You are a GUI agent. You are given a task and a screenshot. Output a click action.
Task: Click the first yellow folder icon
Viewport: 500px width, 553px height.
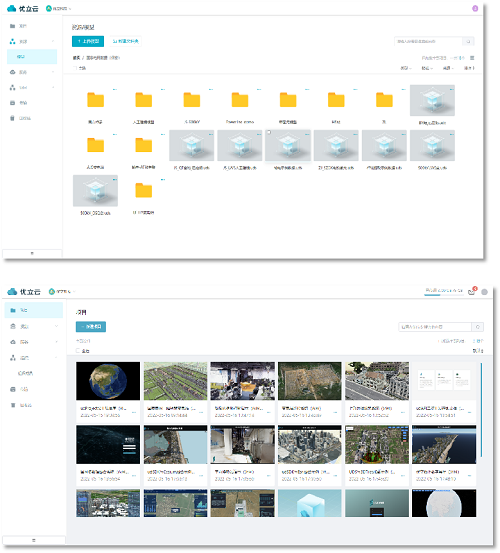coord(96,100)
